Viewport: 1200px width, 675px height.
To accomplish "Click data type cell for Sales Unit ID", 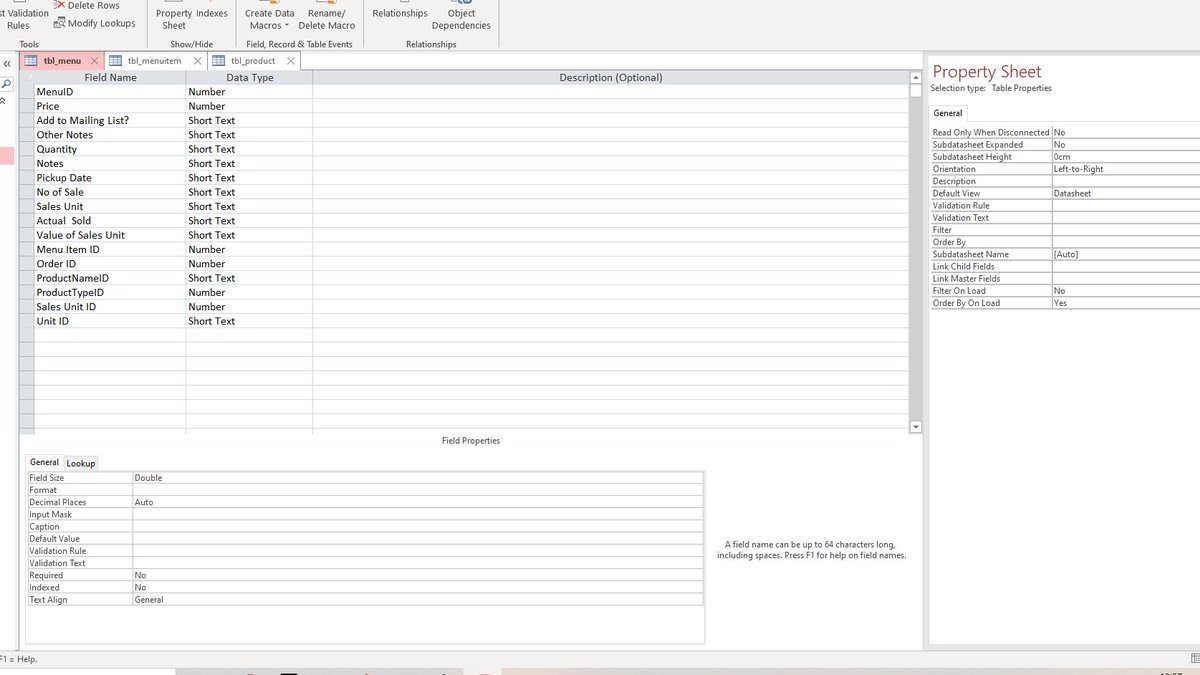I will point(249,307).
